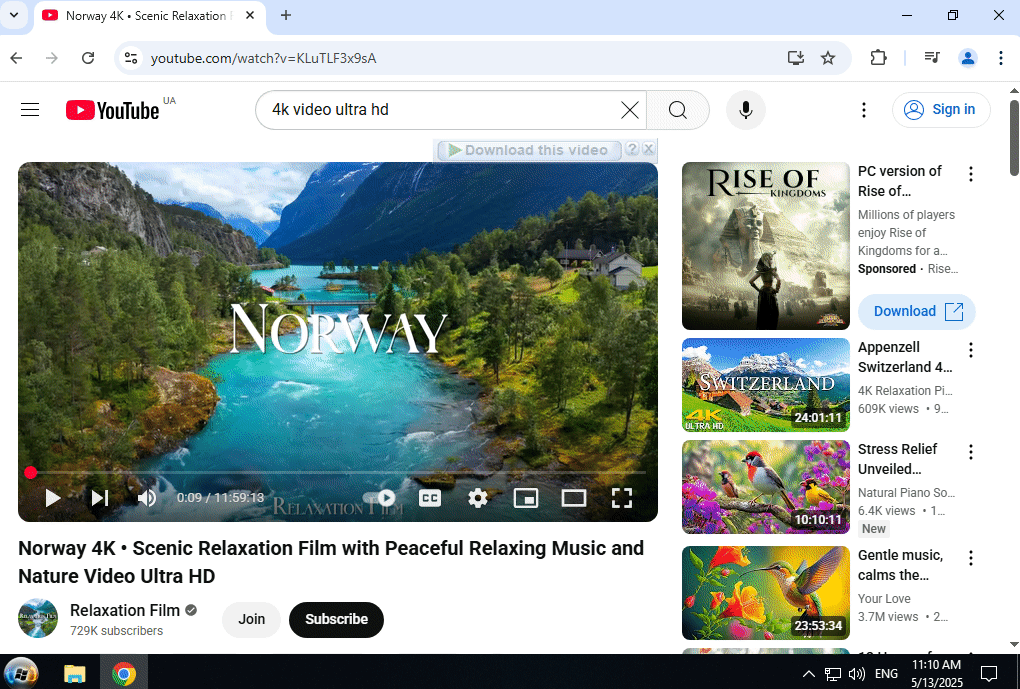This screenshot has width=1020, height=689.
Task: Toggle closed captions on video
Action: point(430,498)
